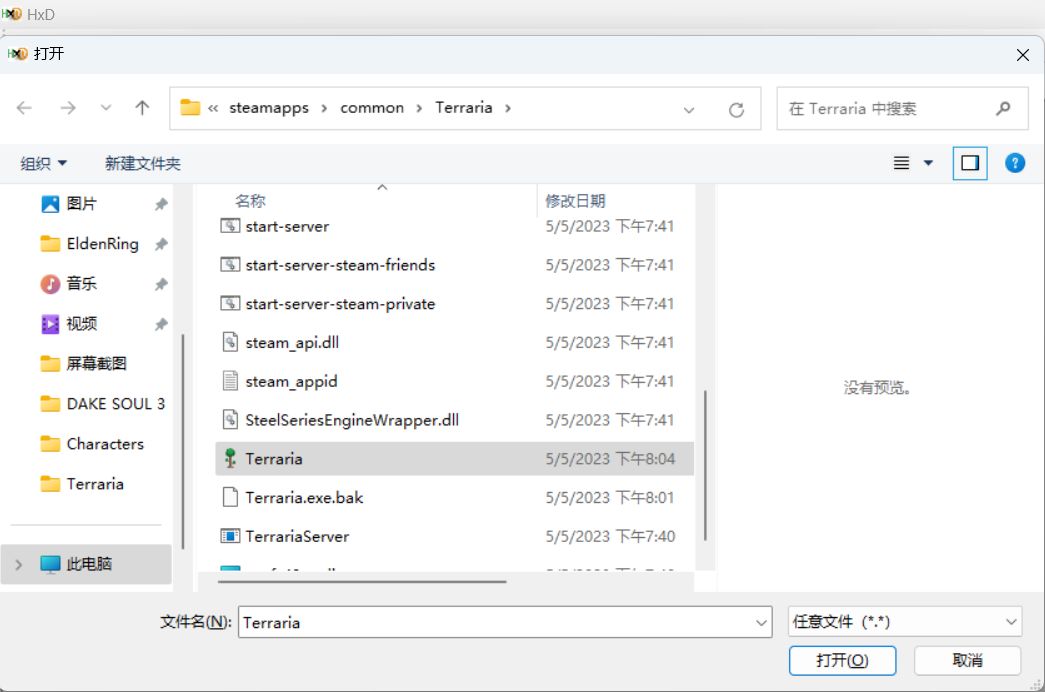
Task: Open 屏幕截图 folder in the sidebar
Action: [96, 364]
